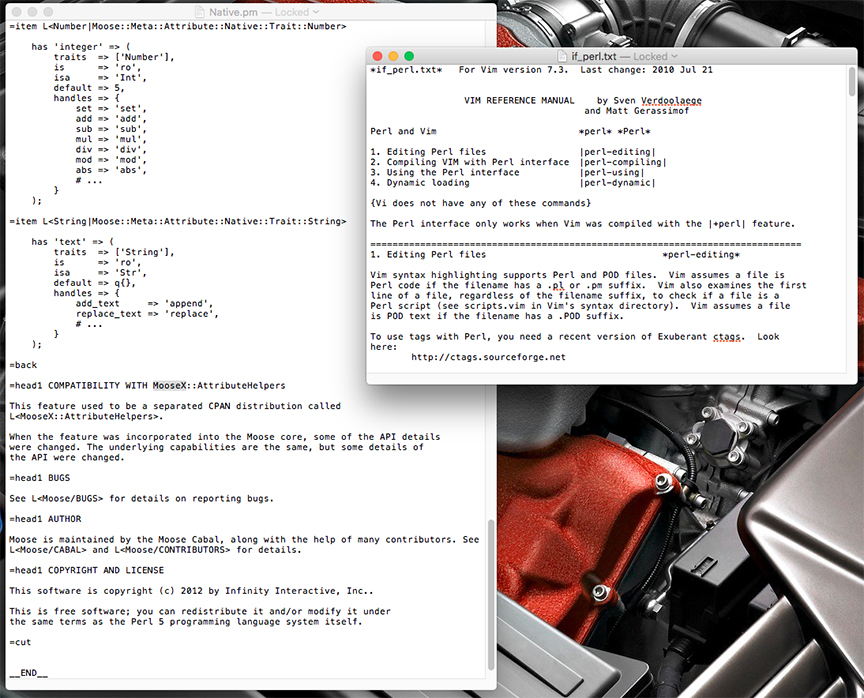Viewport: 864px width, 698px height.
Task: Click the |perl-editing| tag in contents list
Action: pos(617,151)
